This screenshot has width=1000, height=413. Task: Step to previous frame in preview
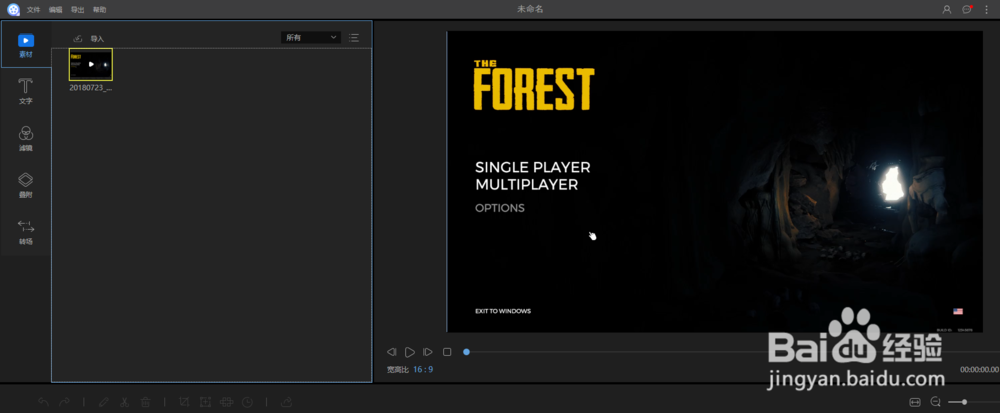coord(392,352)
